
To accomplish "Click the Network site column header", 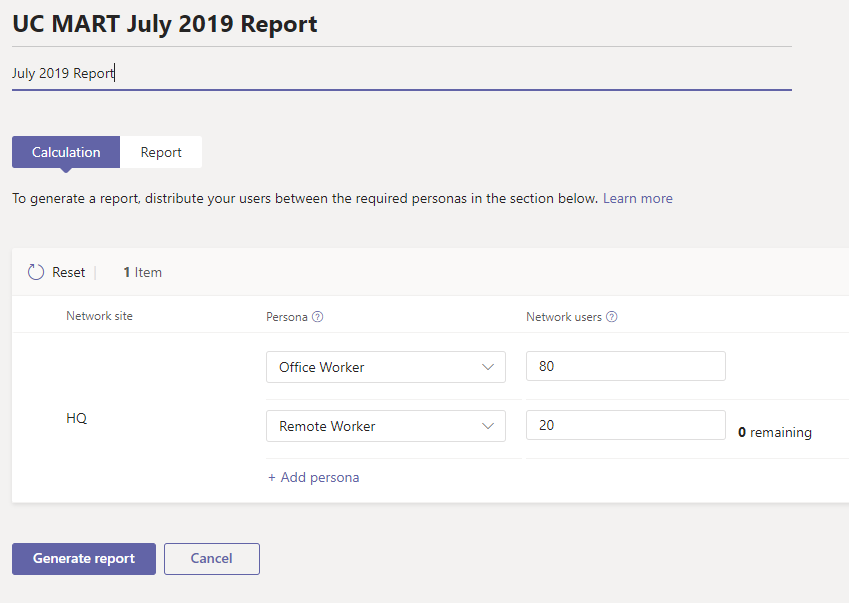I will (x=99, y=316).
